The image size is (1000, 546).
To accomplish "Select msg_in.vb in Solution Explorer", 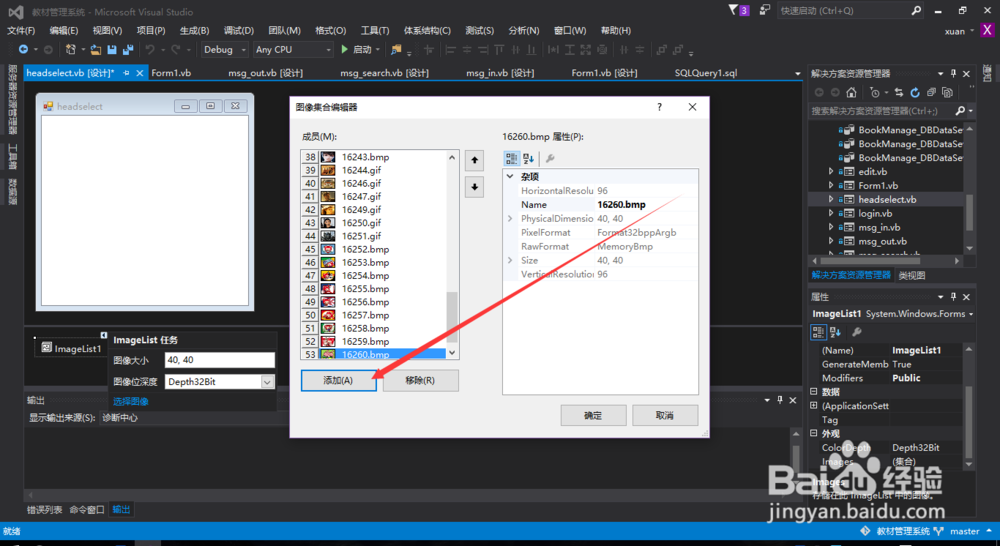I will [x=879, y=228].
